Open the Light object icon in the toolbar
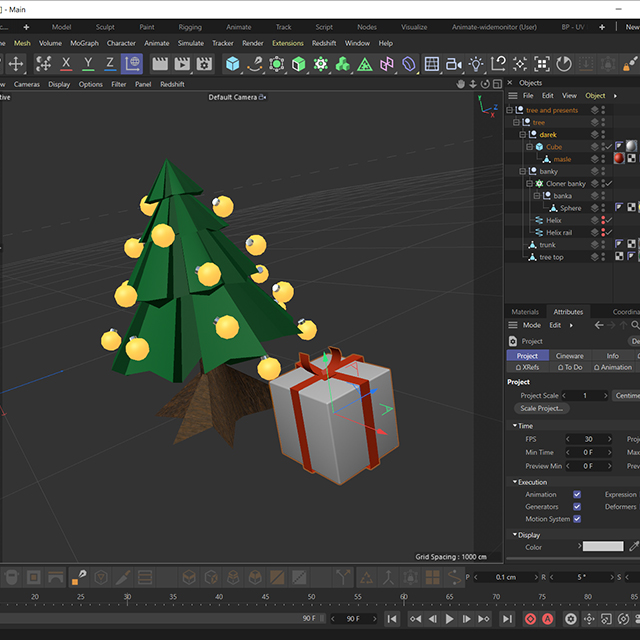640x640 pixels. [476, 64]
